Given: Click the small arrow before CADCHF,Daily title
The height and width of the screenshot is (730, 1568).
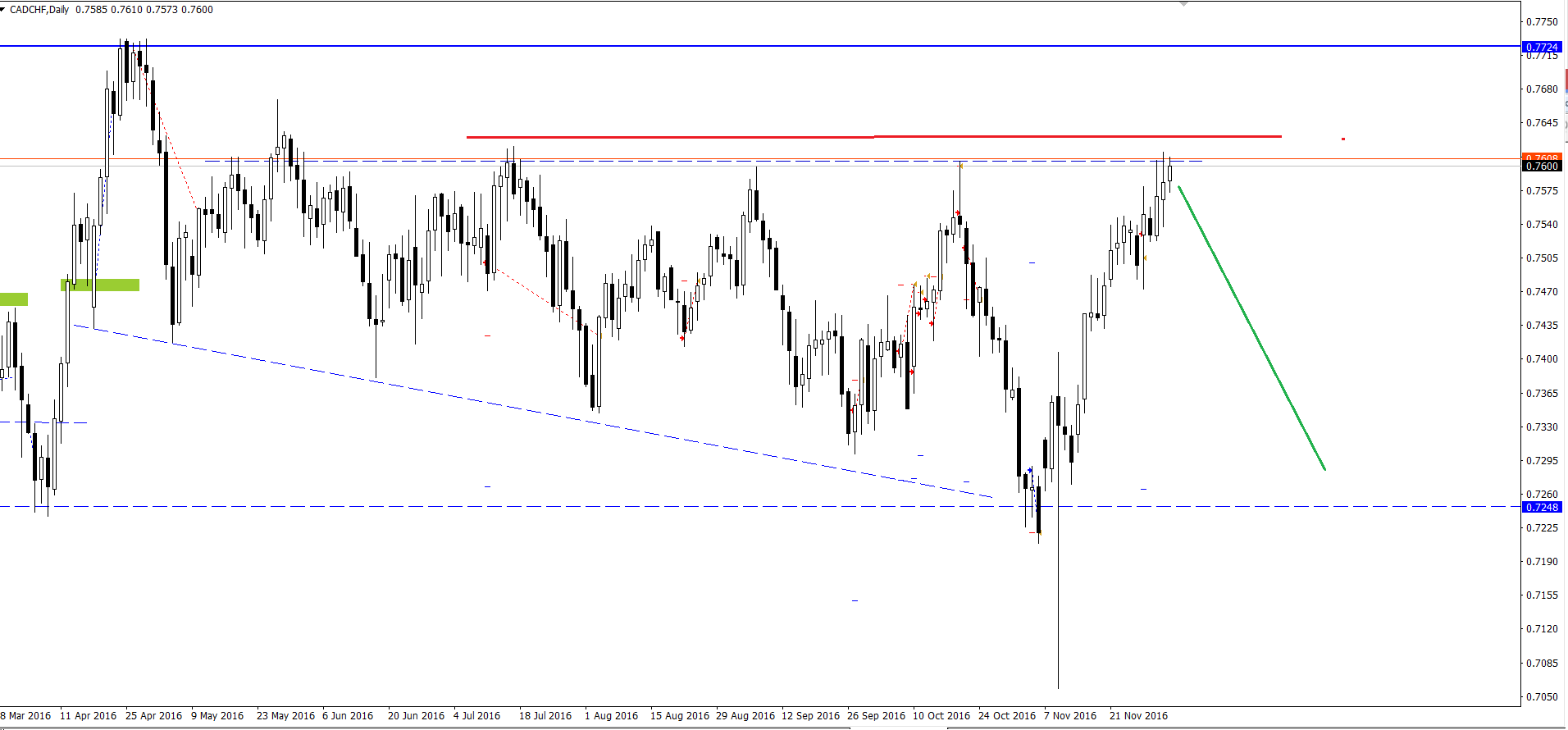Looking at the screenshot, I should pos(3,10).
